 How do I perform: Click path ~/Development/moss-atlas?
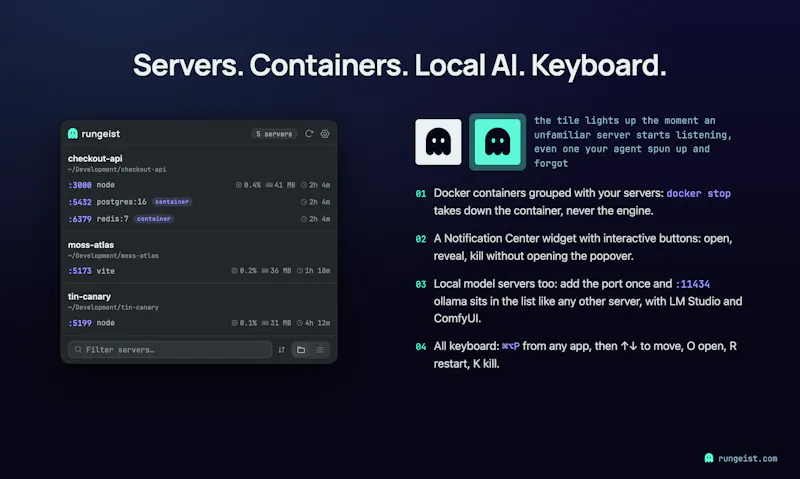[x=113, y=256]
